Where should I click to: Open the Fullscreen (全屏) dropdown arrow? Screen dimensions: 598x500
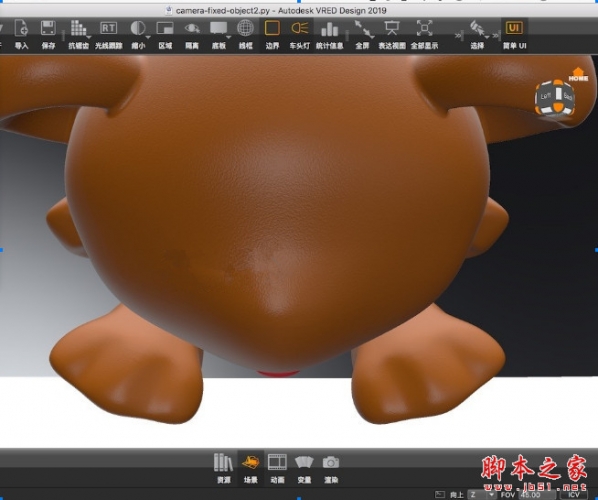point(372,37)
